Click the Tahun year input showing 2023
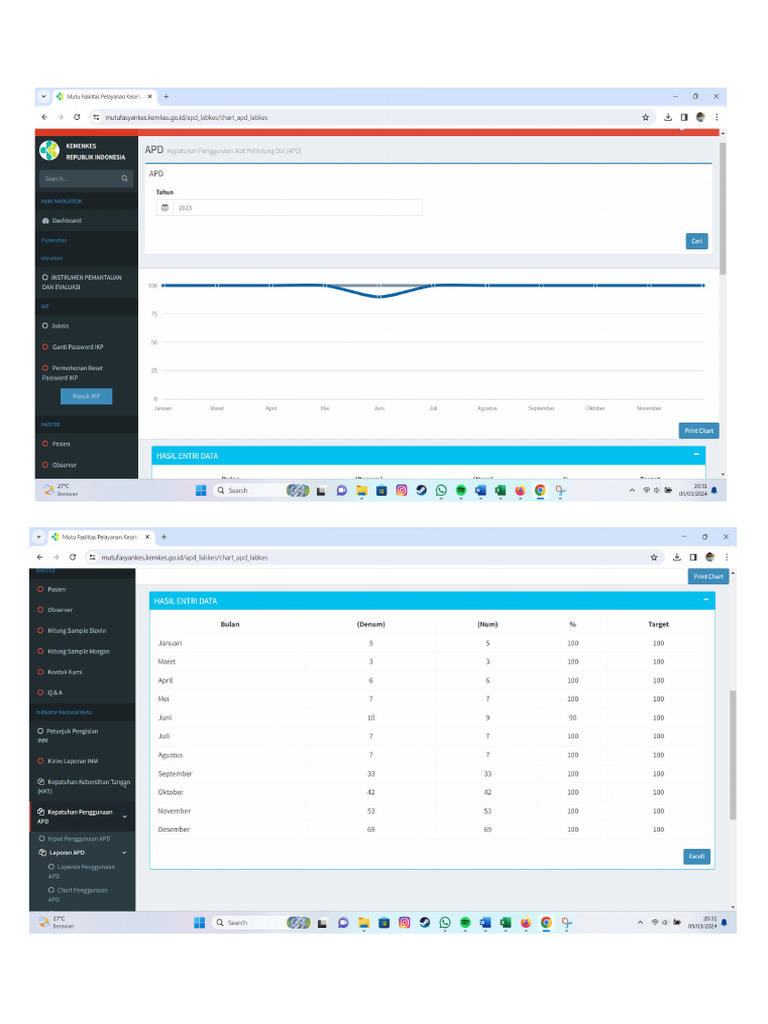 tap(297, 208)
